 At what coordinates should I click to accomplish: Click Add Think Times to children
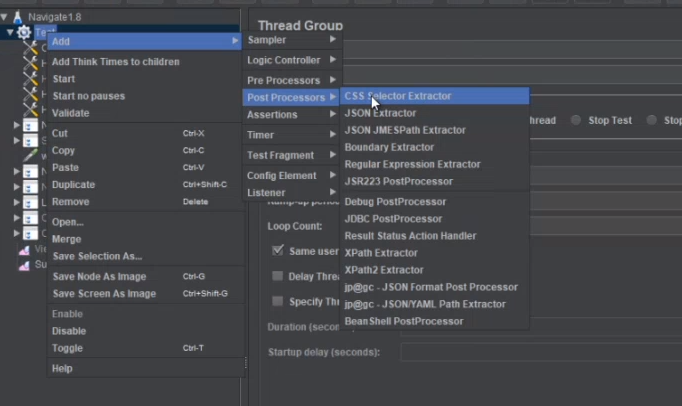tap(116, 62)
